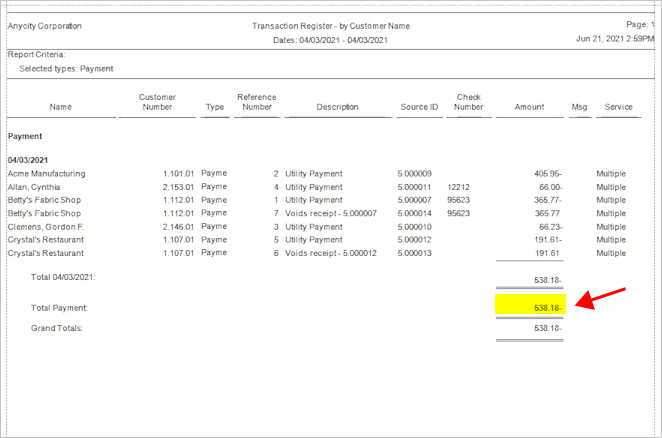This screenshot has height=438, width=662.
Task: Click Multiple service in Acme Manufacturing row
Action: (x=611, y=174)
